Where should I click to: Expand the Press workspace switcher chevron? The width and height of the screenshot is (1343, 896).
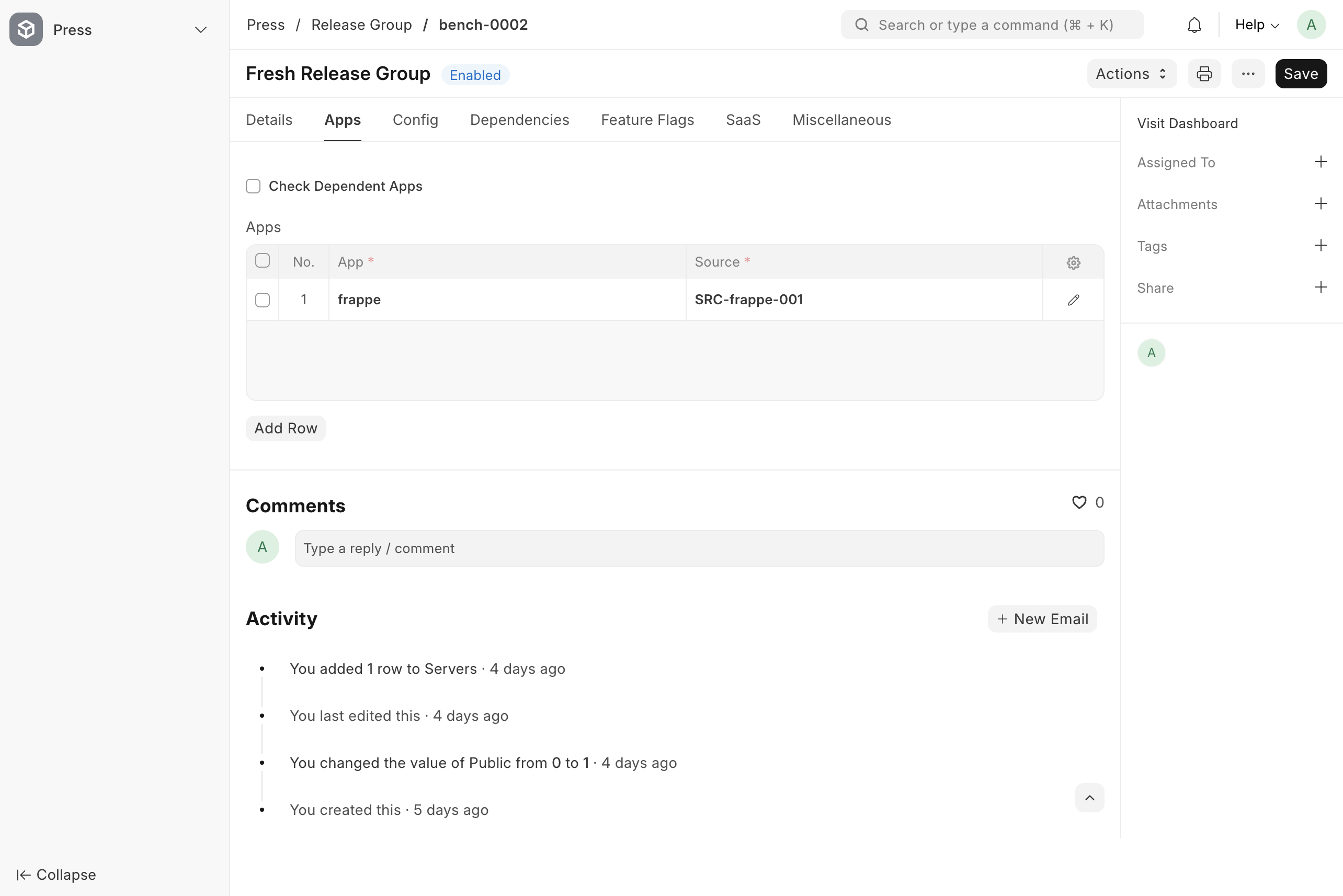[x=201, y=30]
